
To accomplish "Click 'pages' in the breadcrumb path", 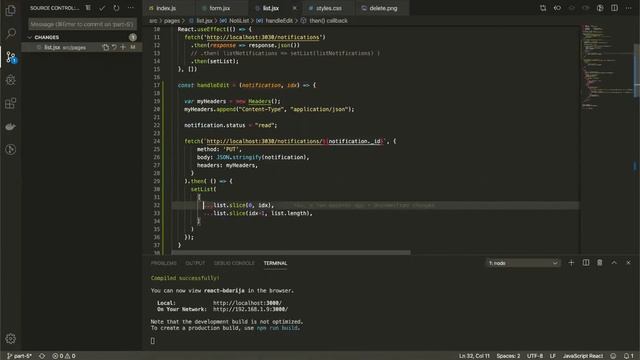I will 172,20.
